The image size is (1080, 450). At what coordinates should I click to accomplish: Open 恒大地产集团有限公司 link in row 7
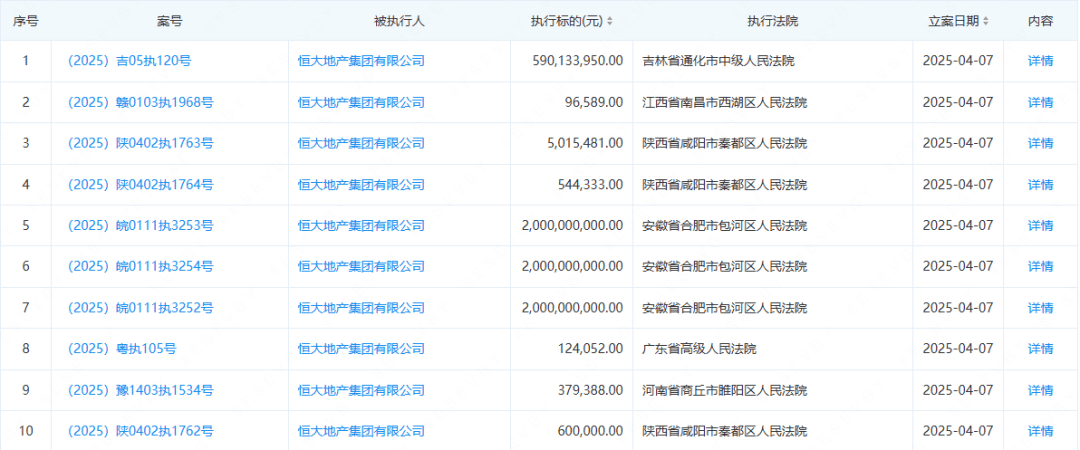[x=361, y=307]
